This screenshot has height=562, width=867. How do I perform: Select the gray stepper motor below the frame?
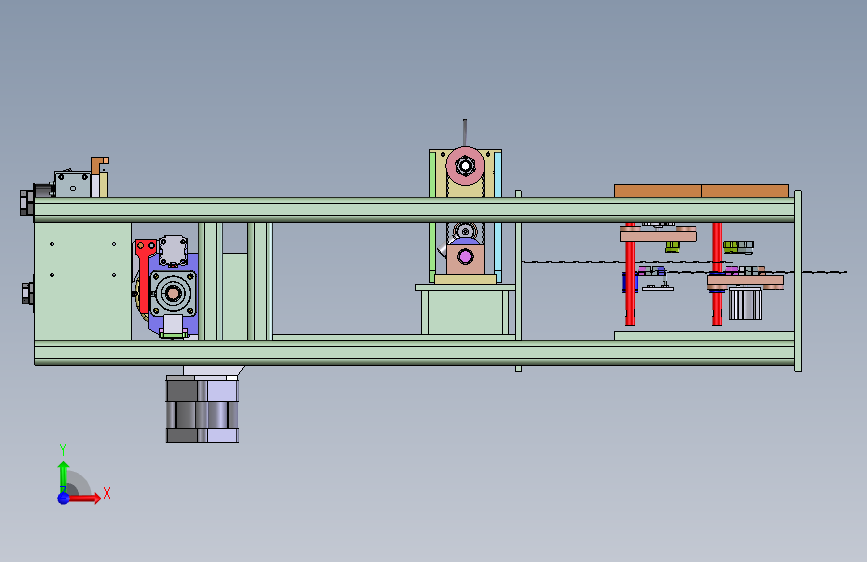(x=202, y=409)
